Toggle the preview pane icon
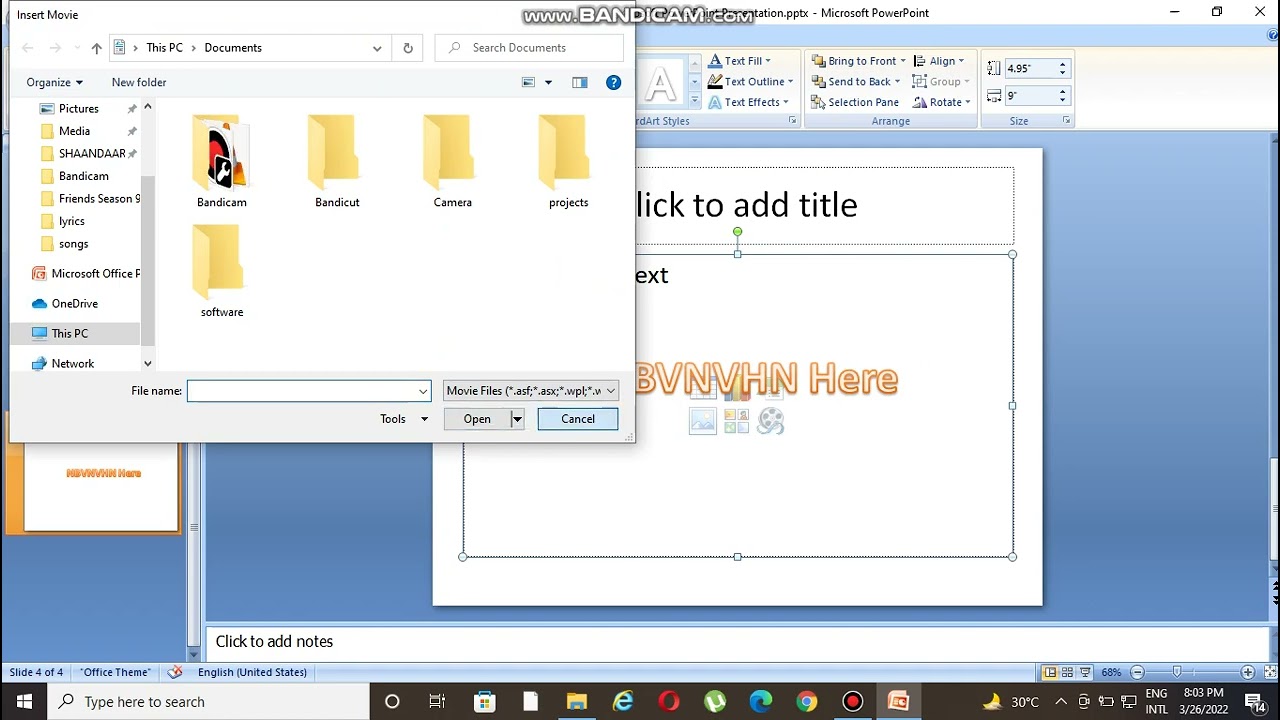The image size is (1280, 720). point(579,82)
